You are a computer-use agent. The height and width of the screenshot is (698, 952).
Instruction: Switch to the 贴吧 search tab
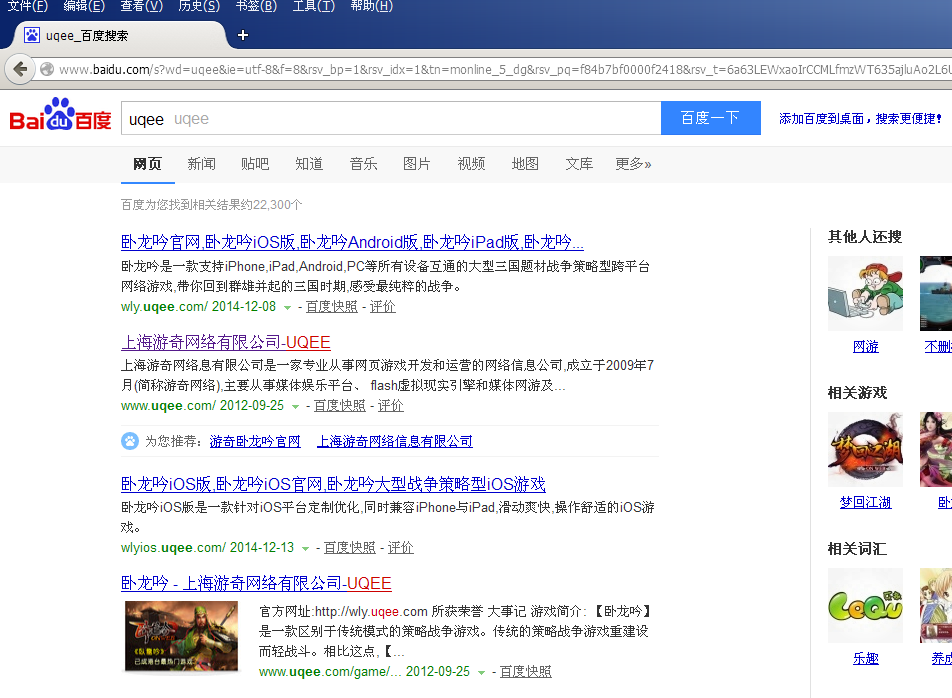coord(255,164)
